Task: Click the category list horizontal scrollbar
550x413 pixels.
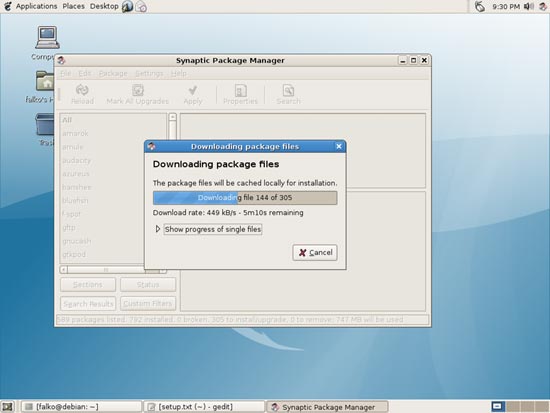Action: coord(113,270)
